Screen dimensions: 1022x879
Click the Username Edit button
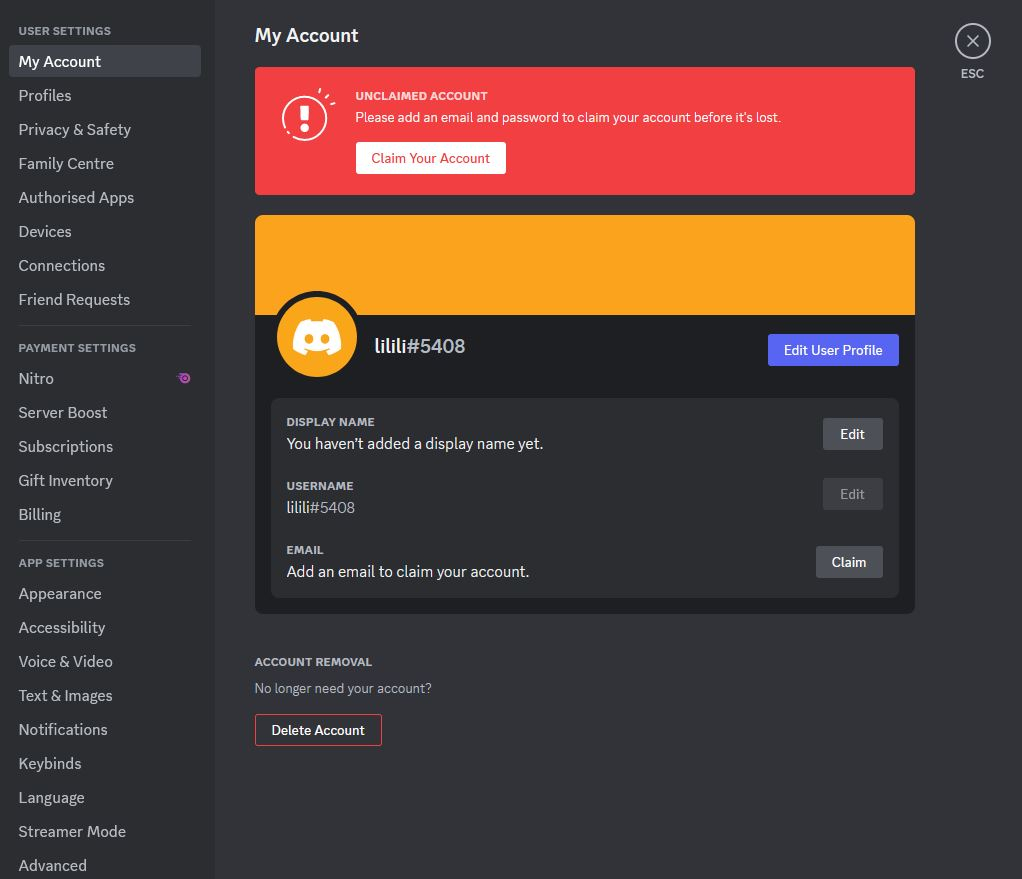(853, 494)
